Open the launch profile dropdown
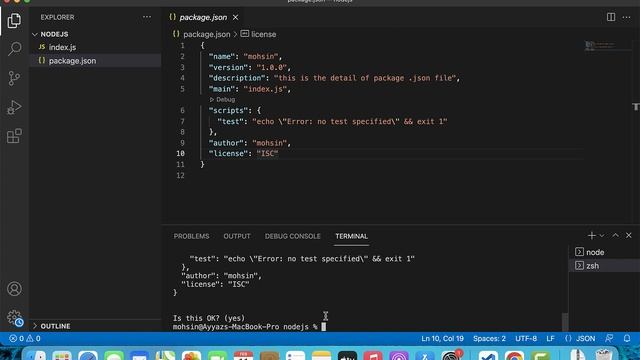 point(602,236)
